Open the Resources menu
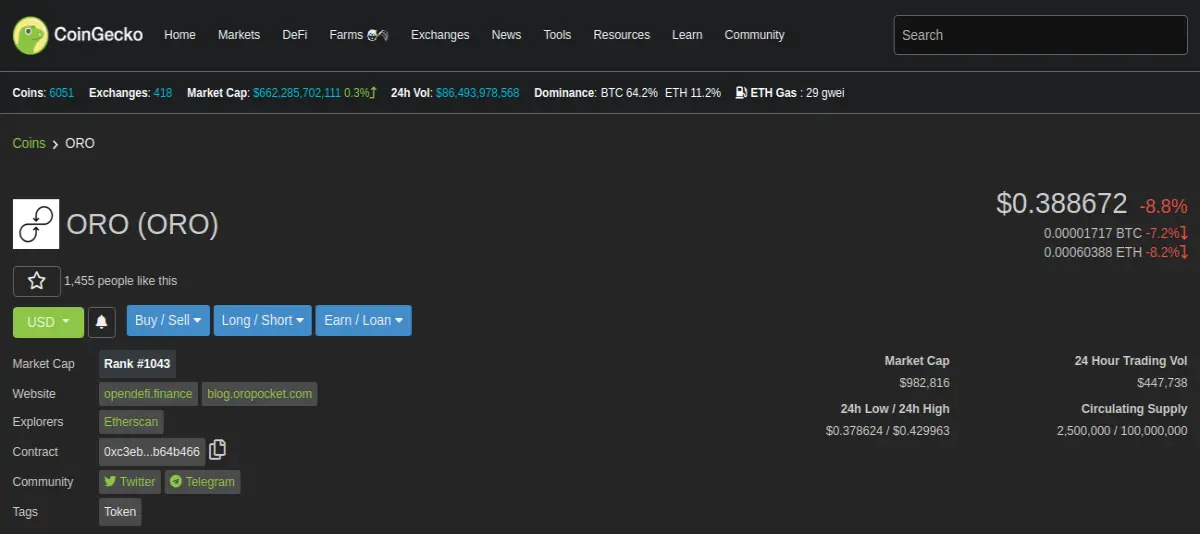 pyautogui.click(x=622, y=35)
